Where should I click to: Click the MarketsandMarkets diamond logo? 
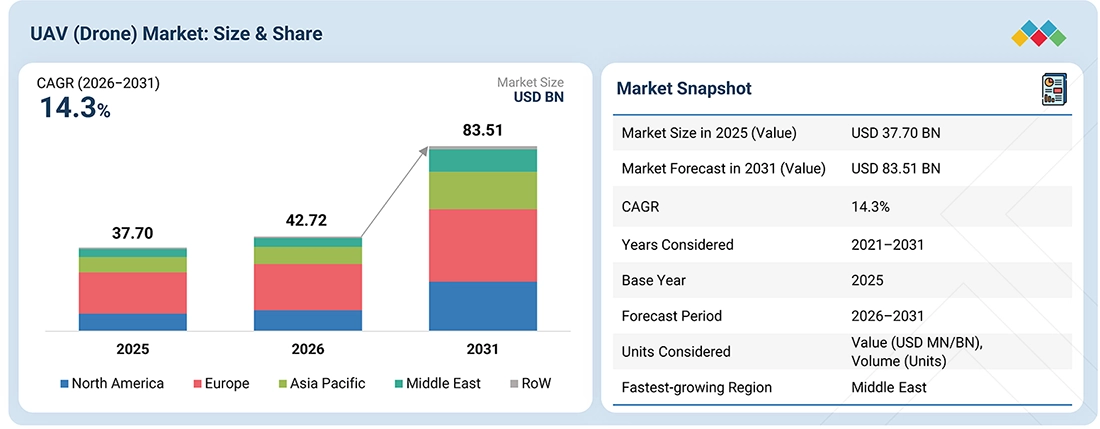pos(1039,34)
